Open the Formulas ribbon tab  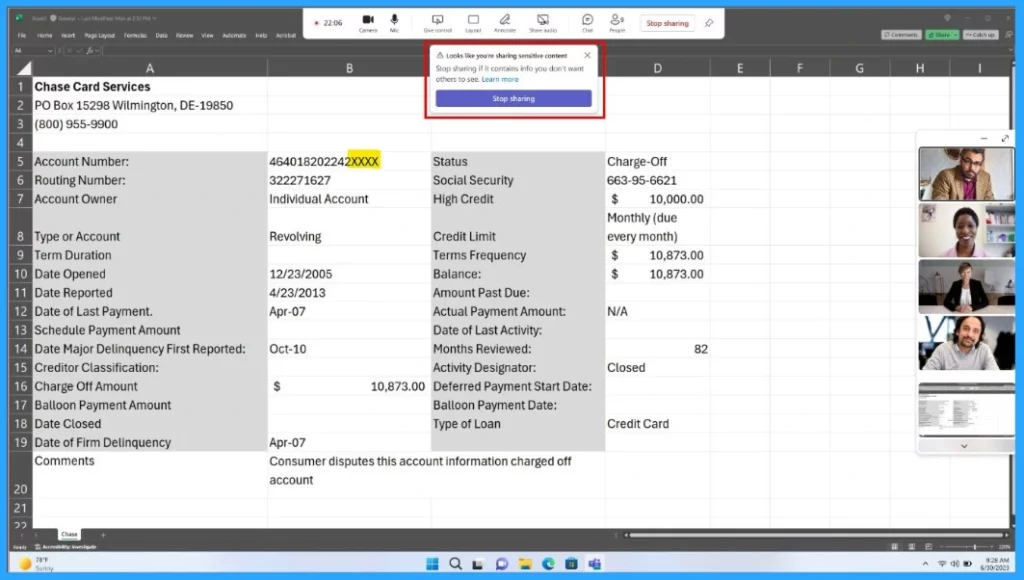click(135, 35)
